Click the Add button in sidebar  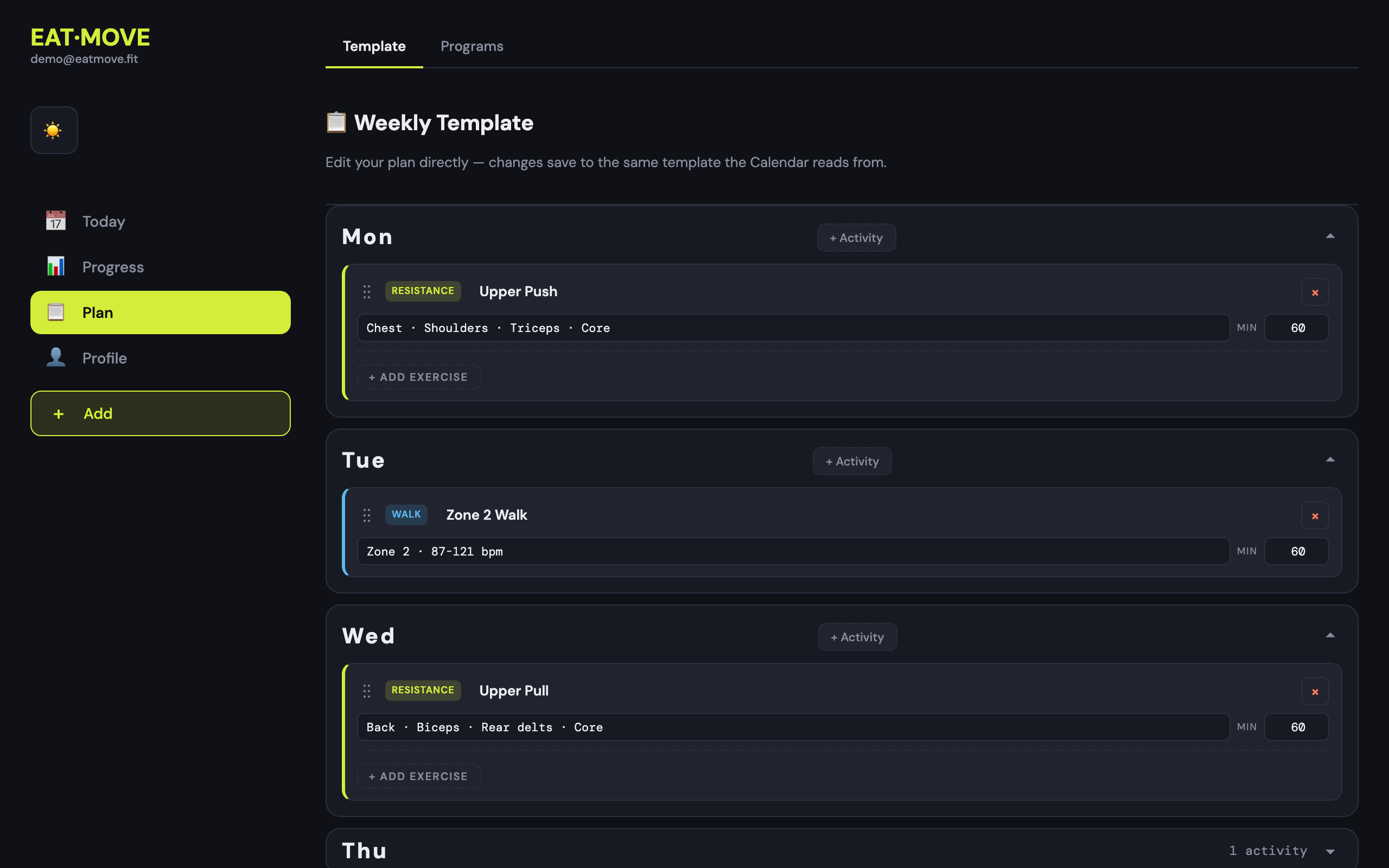[160, 413]
